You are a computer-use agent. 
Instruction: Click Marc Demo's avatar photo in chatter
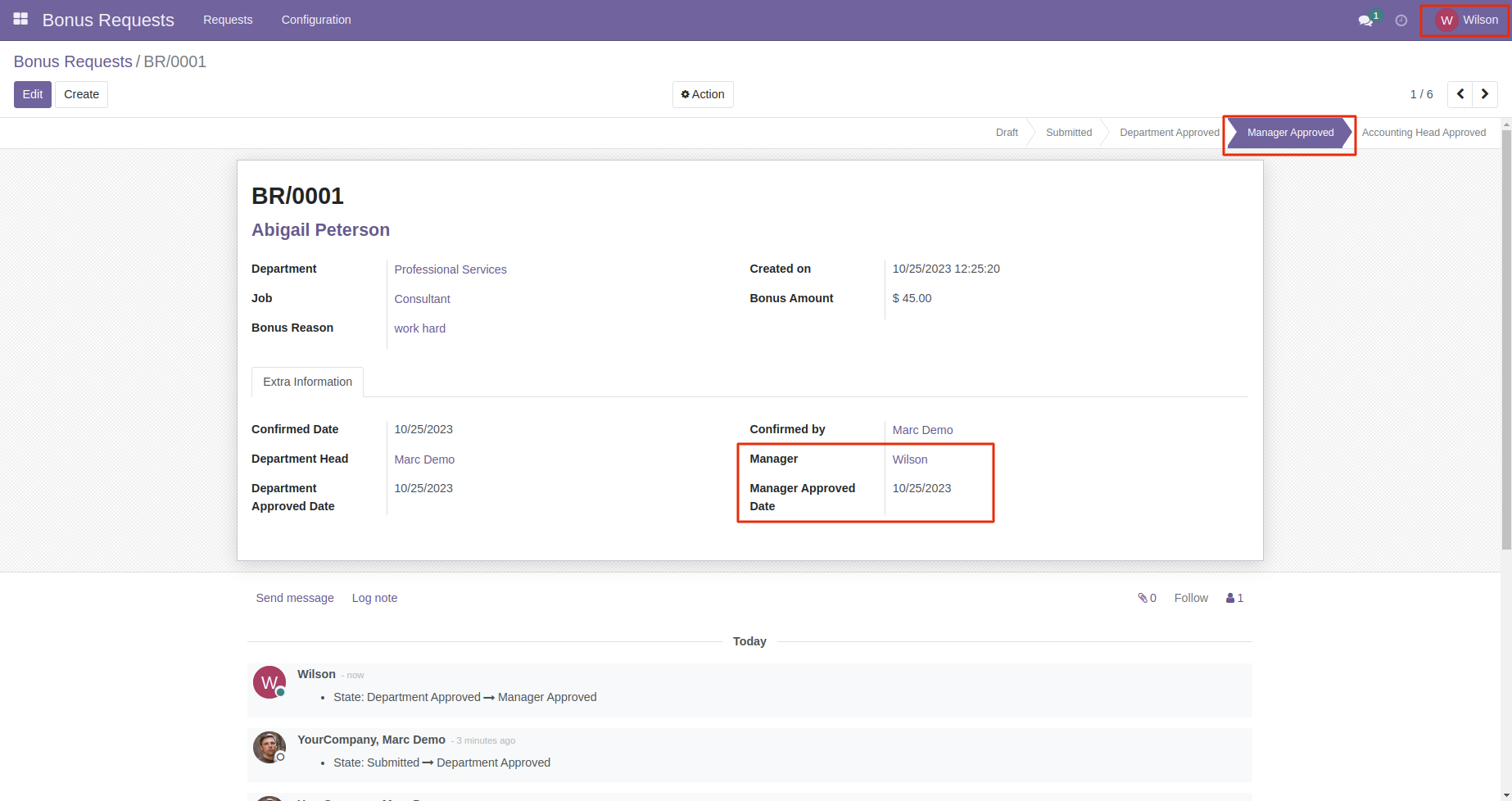[269, 747]
